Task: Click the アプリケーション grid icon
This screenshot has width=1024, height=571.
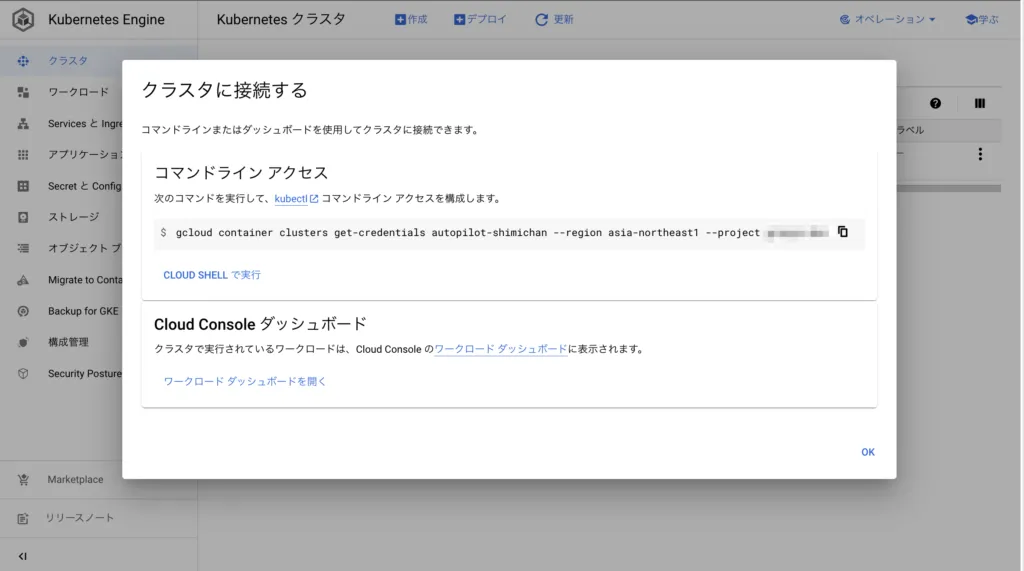Action: point(23,155)
